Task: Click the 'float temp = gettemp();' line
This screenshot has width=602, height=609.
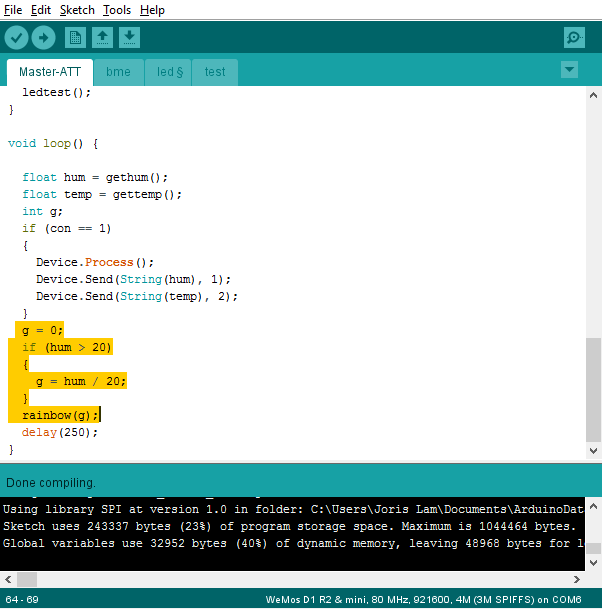Action: [102, 194]
